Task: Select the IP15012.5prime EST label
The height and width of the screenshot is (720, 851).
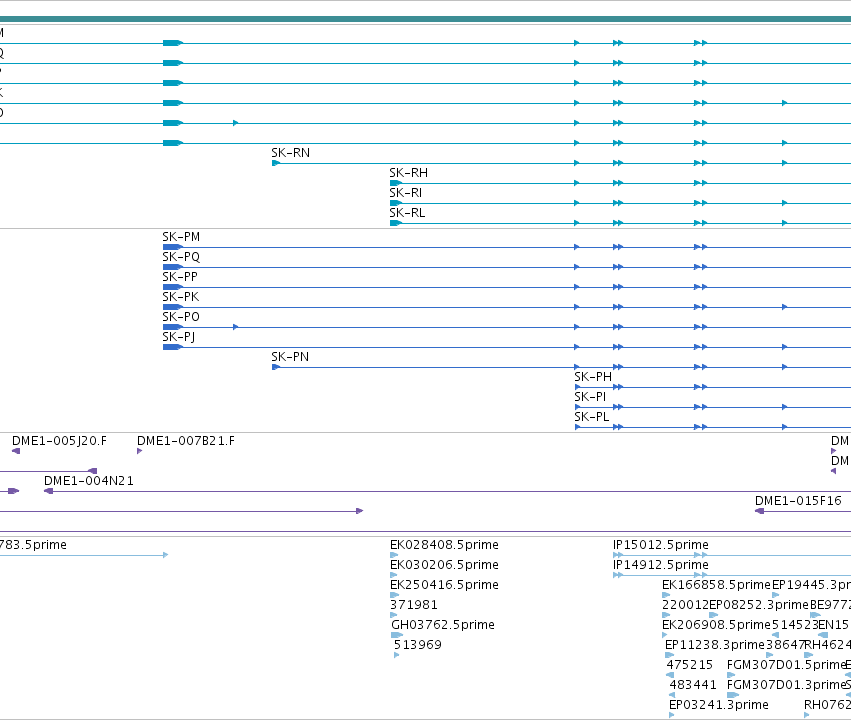Action: [x=661, y=545]
